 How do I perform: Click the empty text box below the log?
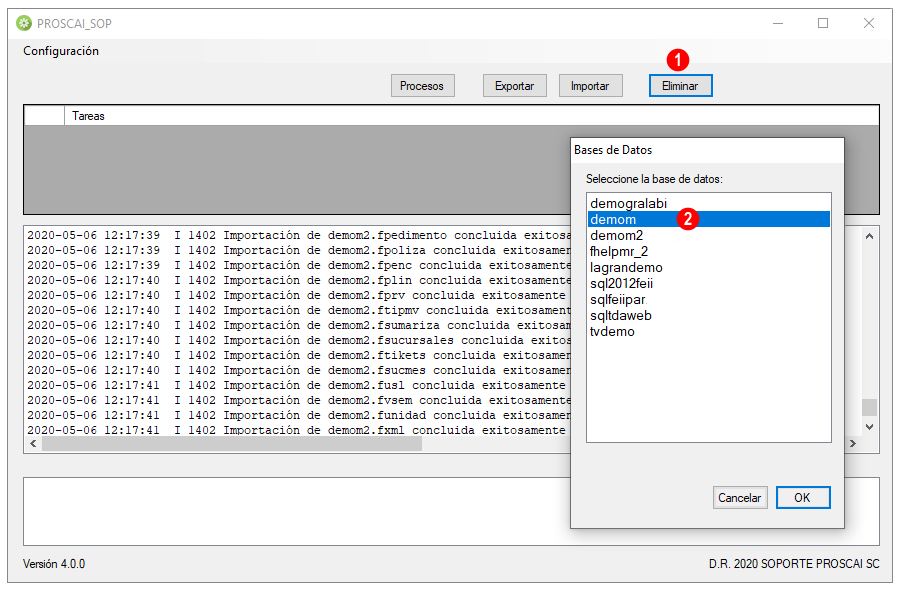296,511
